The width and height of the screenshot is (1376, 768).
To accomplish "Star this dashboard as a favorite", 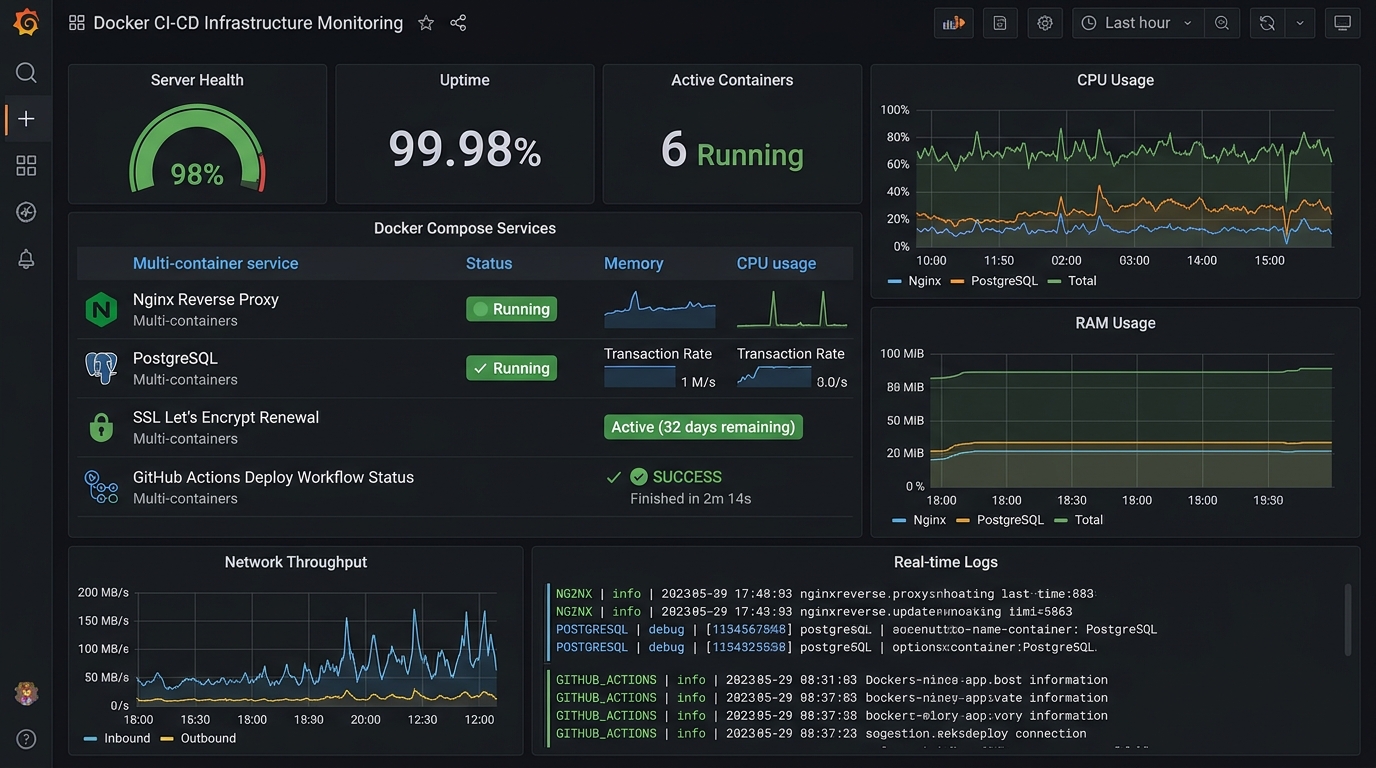I will (426, 23).
